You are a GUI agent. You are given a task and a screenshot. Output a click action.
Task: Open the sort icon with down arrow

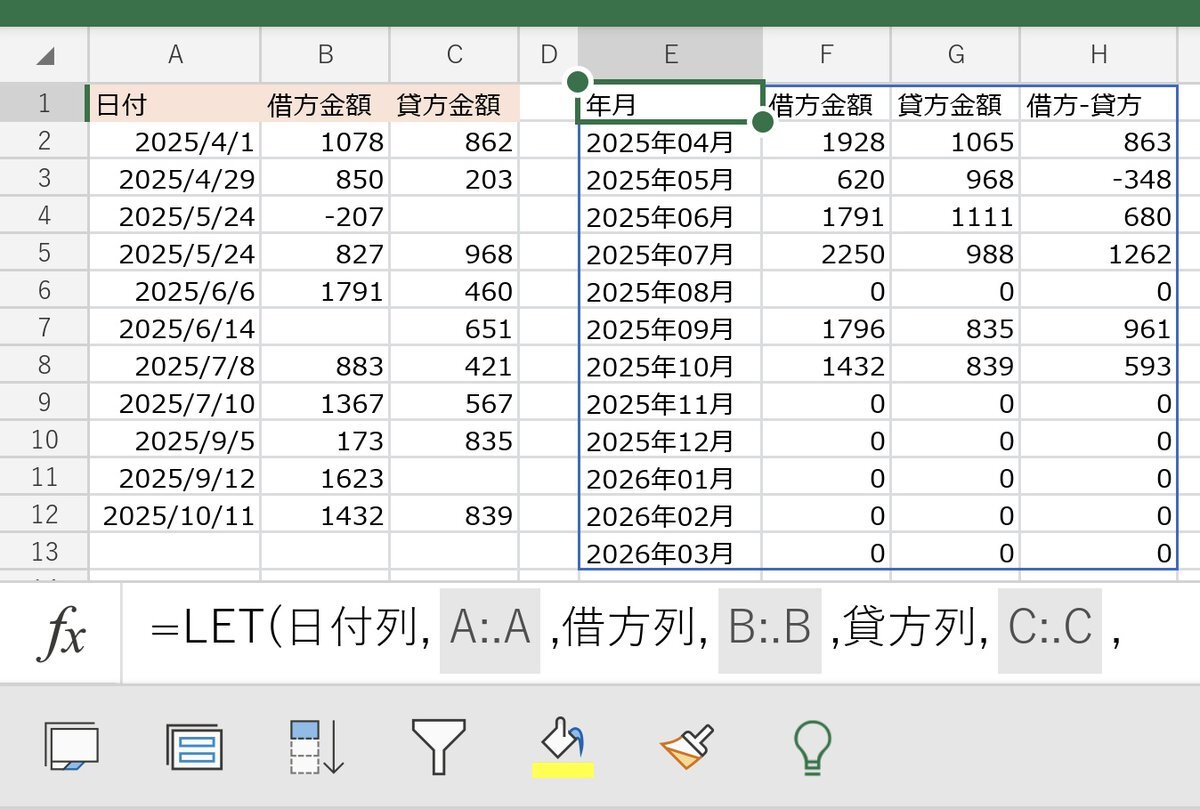click(x=316, y=747)
